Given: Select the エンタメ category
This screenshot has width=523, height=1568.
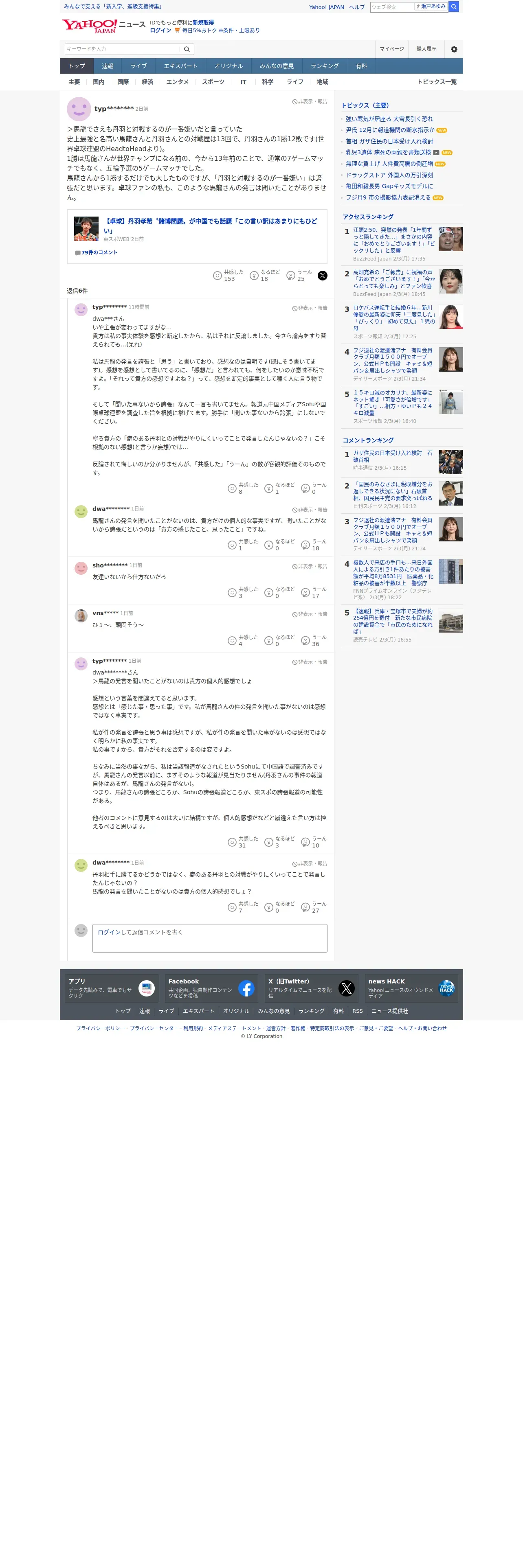Looking at the screenshot, I should tap(177, 81).
